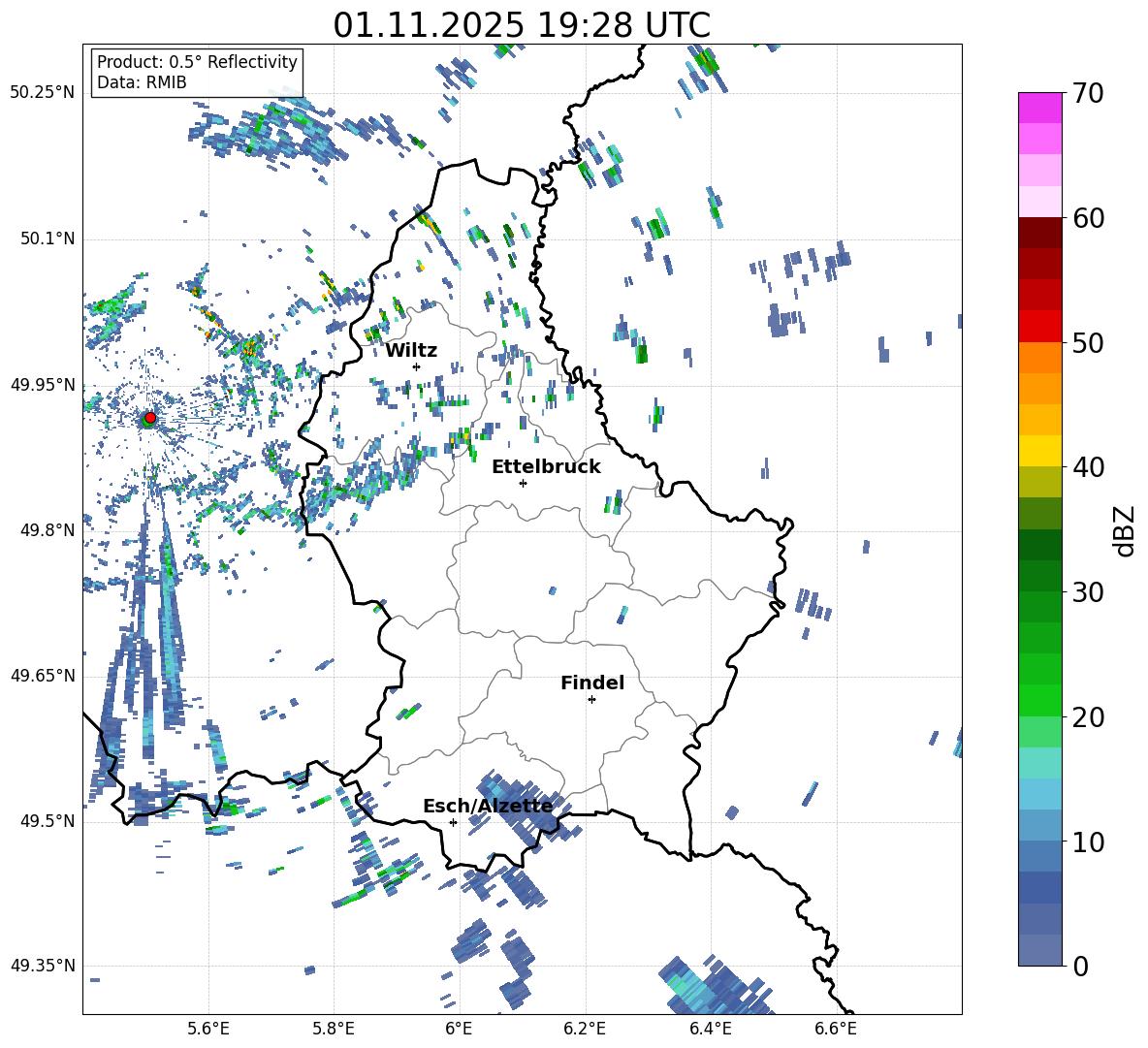Click the red radar site marker
The height and width of the screenshot is (1048, 1148).
click(x=150, y=417)
